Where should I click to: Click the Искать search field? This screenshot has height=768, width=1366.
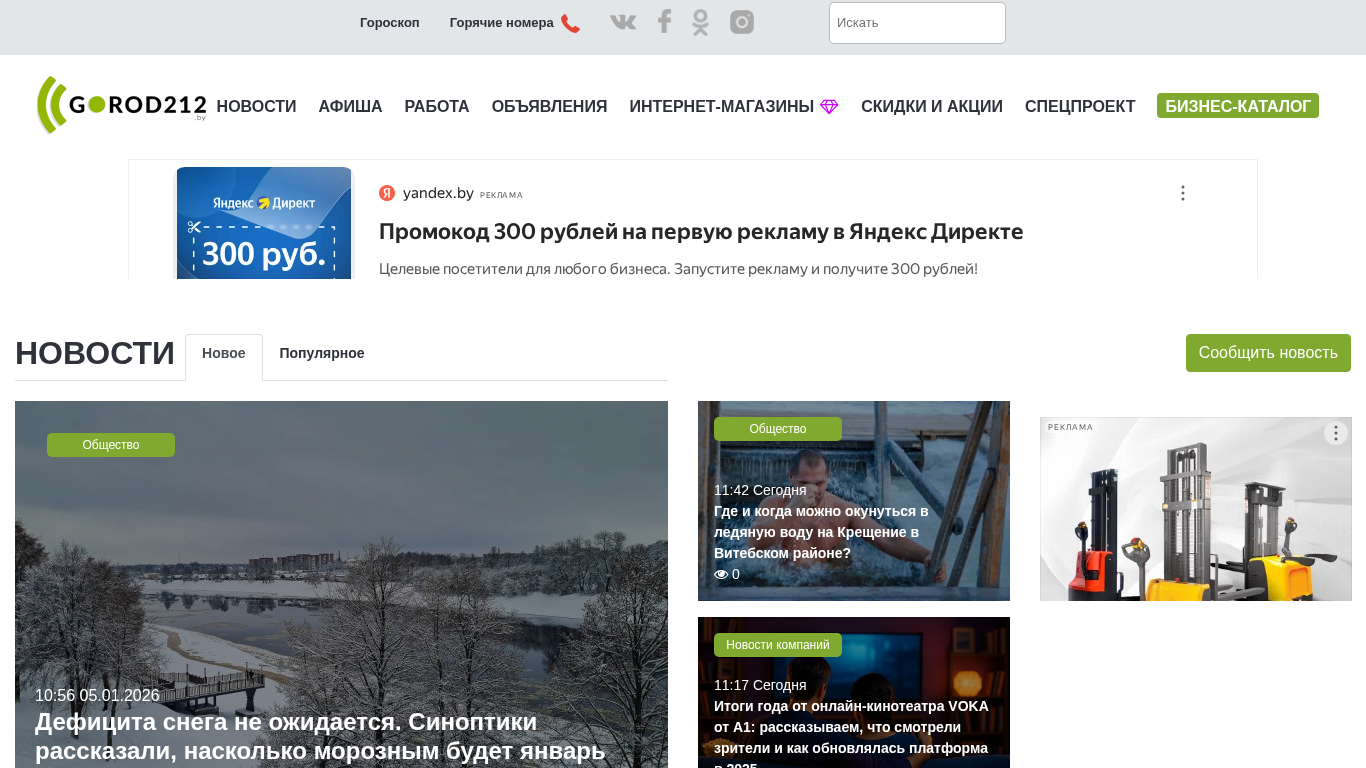916,23
